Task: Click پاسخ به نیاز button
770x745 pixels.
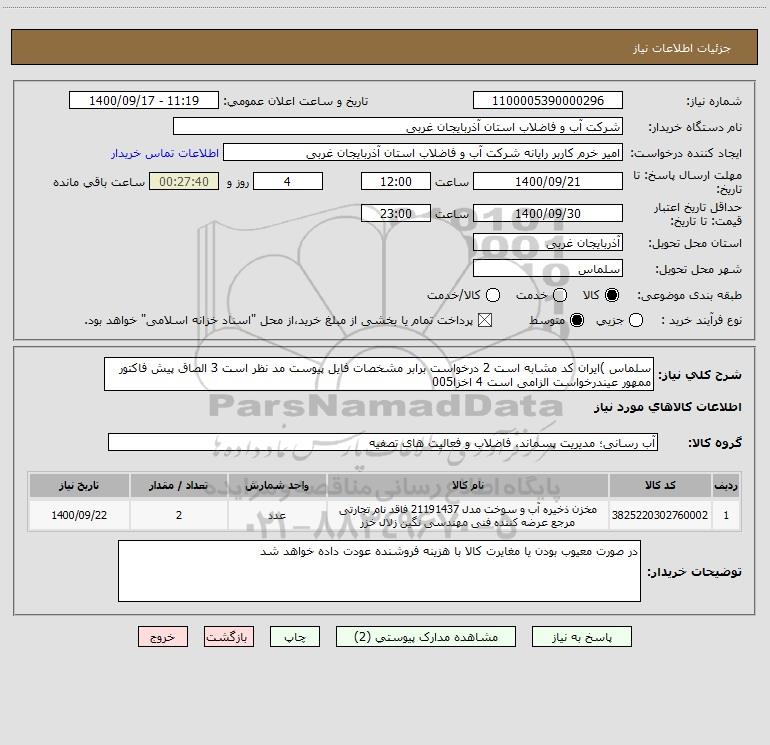Action: coord(582,637)
